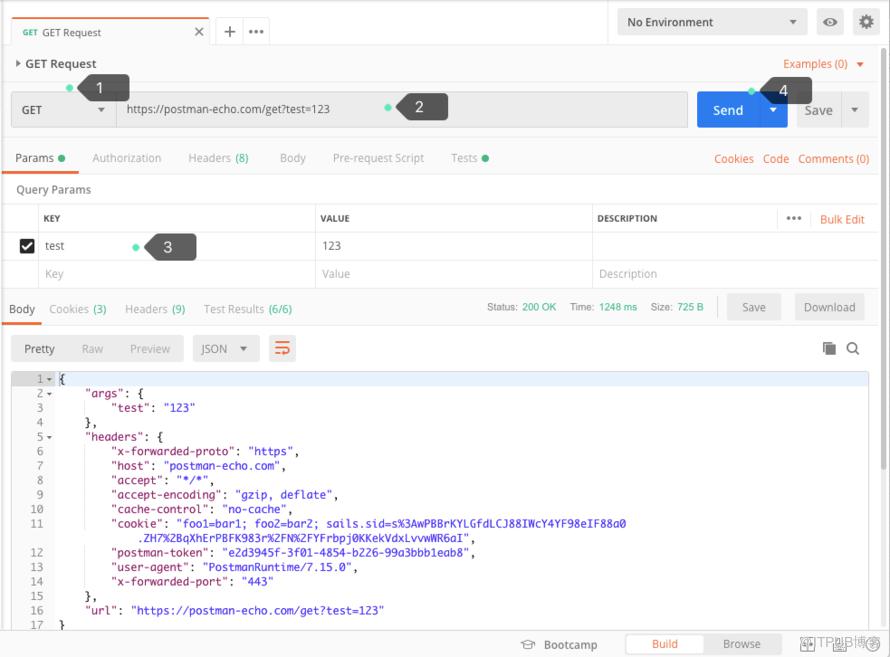This screenshot has width=890, height=657.
Task: Copy response body to clipboard icon
Action: coord(829,348)
